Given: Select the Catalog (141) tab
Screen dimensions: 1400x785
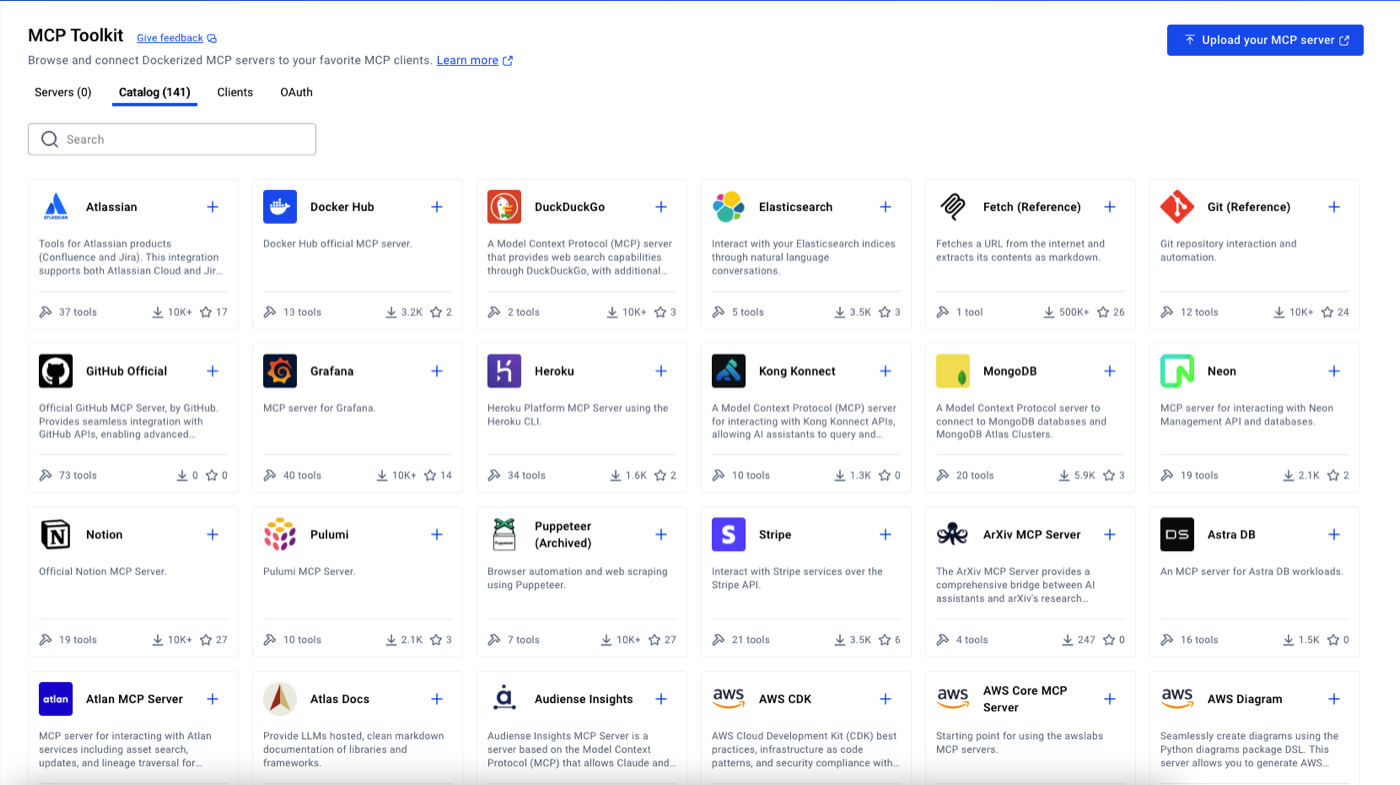Looking at the screenshot, I should tap(154, 92).
